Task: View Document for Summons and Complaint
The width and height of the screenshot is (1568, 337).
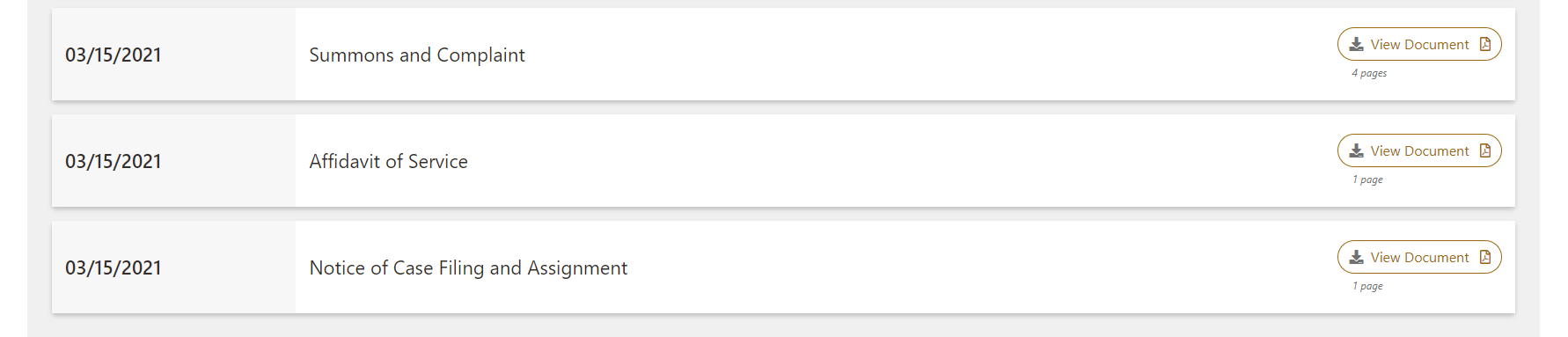Action: point(1419,44)
